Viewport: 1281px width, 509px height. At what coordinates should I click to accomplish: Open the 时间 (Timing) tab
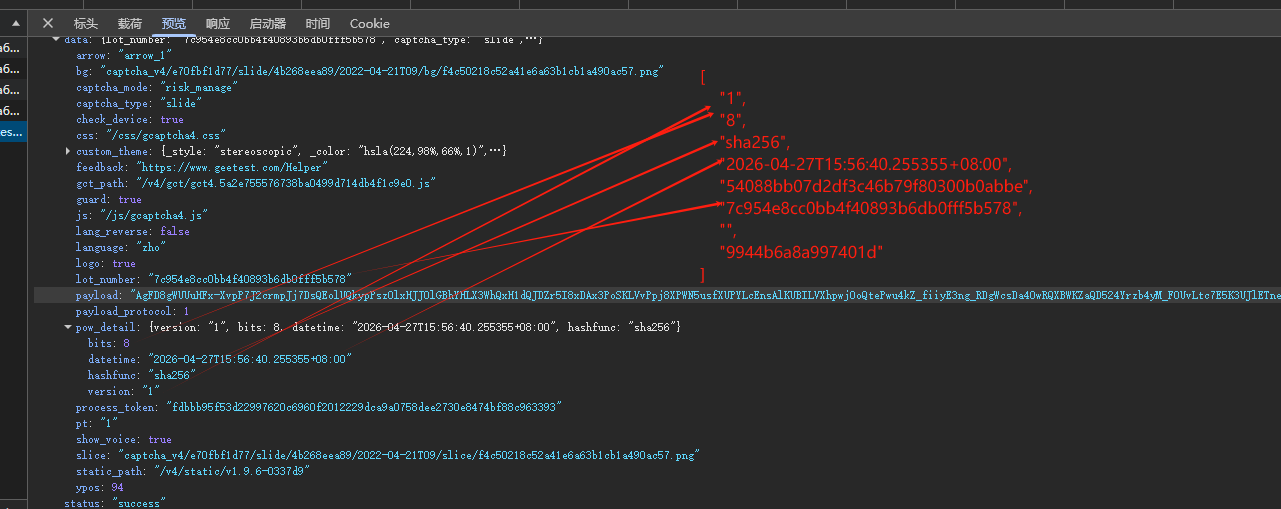[x=318, y=23]
